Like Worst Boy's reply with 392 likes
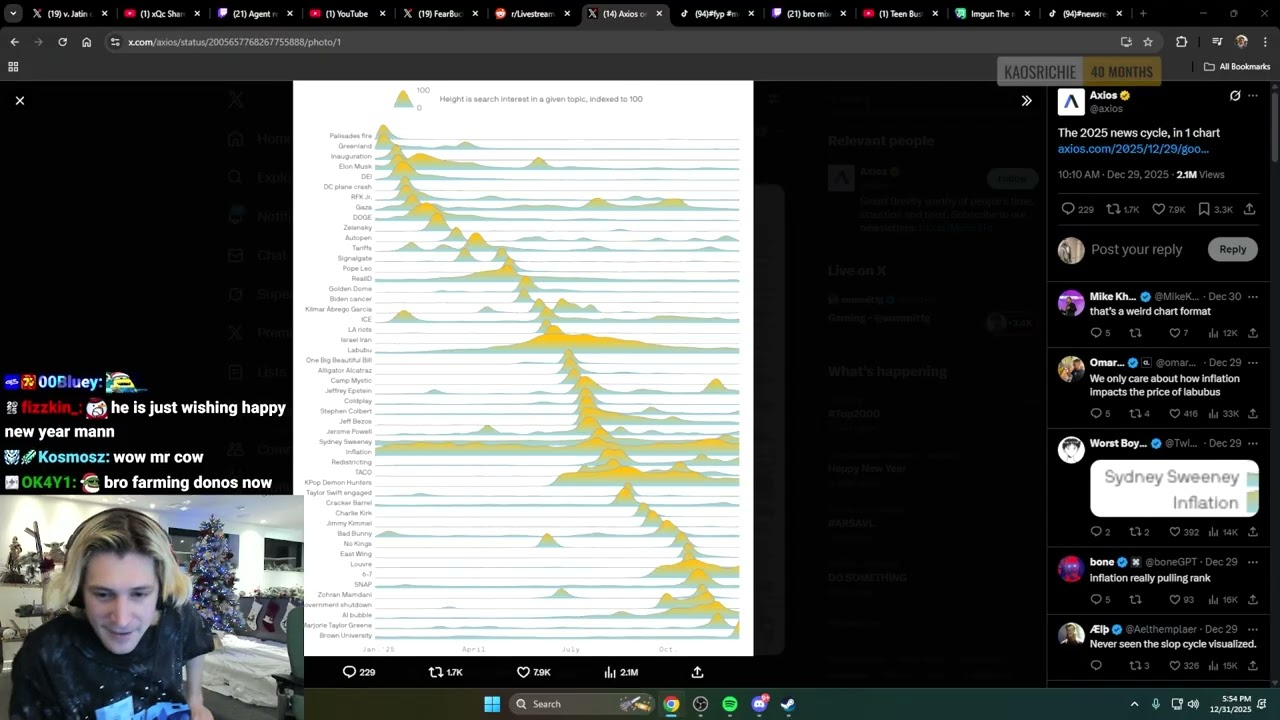 (x=1183, y=532)
